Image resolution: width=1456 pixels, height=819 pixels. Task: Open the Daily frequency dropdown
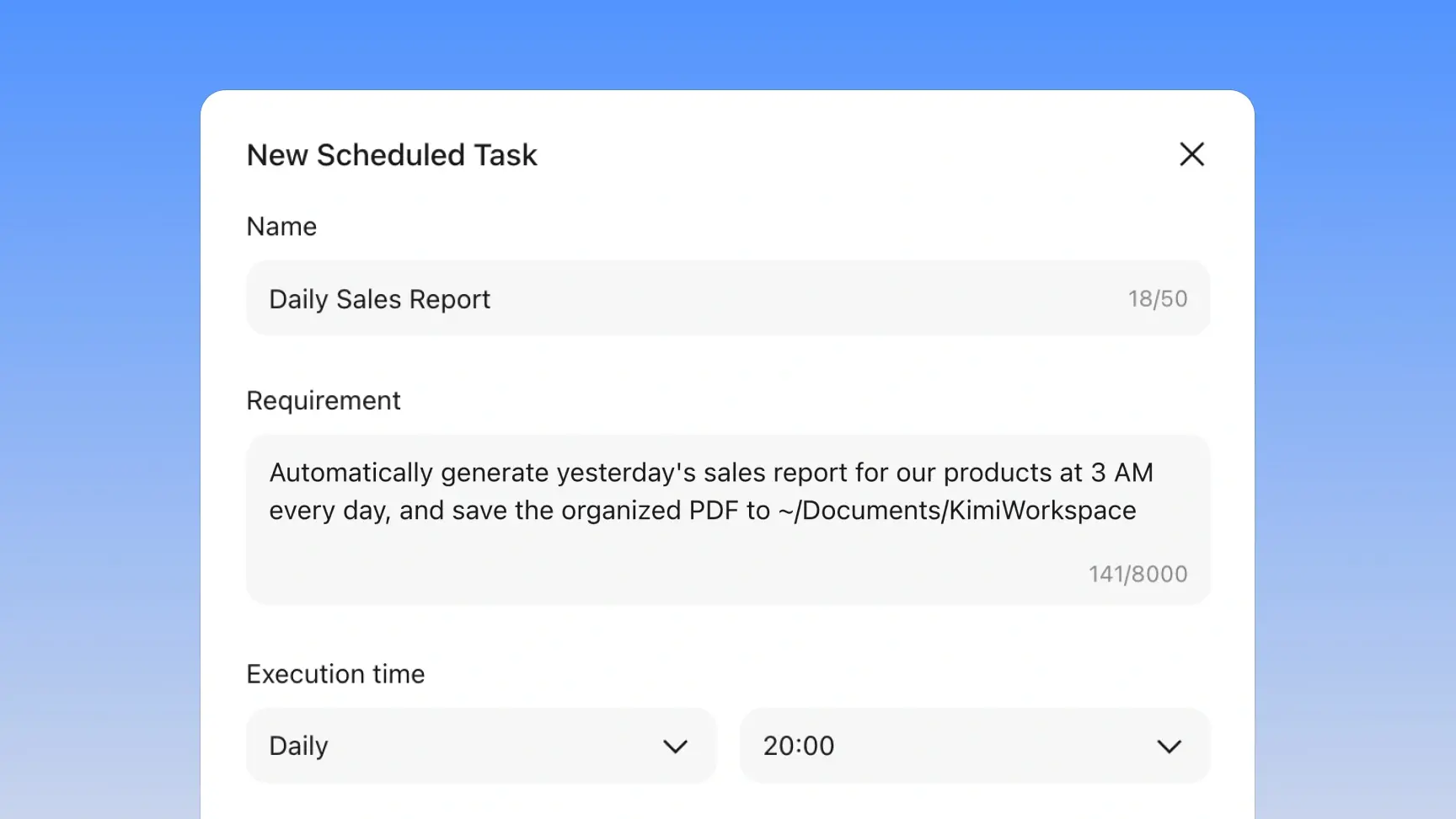(481, 746)
